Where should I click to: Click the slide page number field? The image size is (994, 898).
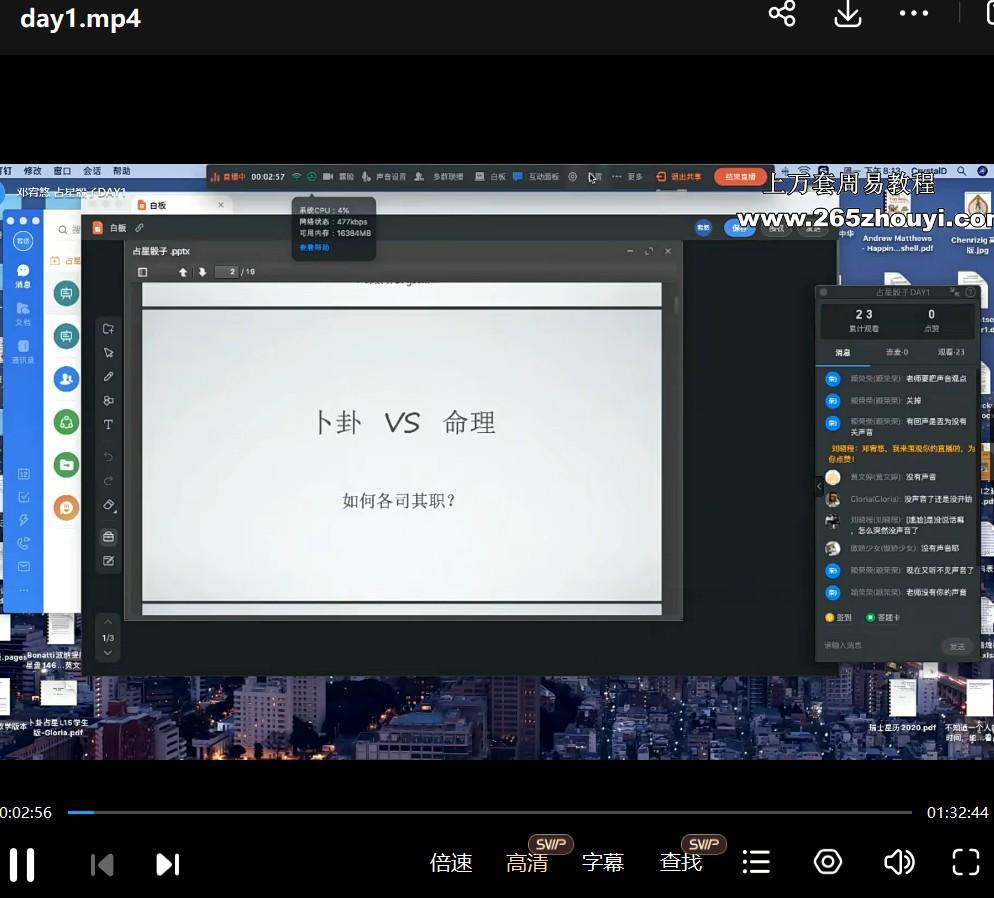coord(227,272)
